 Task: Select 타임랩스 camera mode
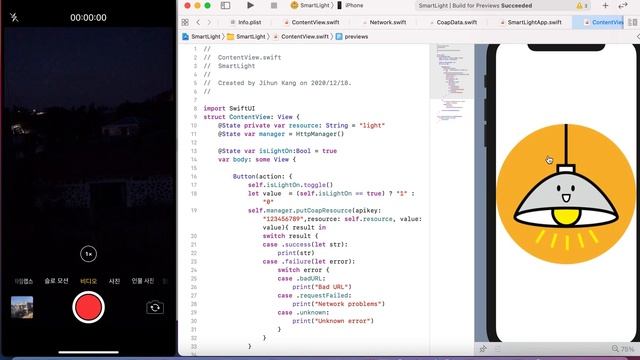(23, 281)
